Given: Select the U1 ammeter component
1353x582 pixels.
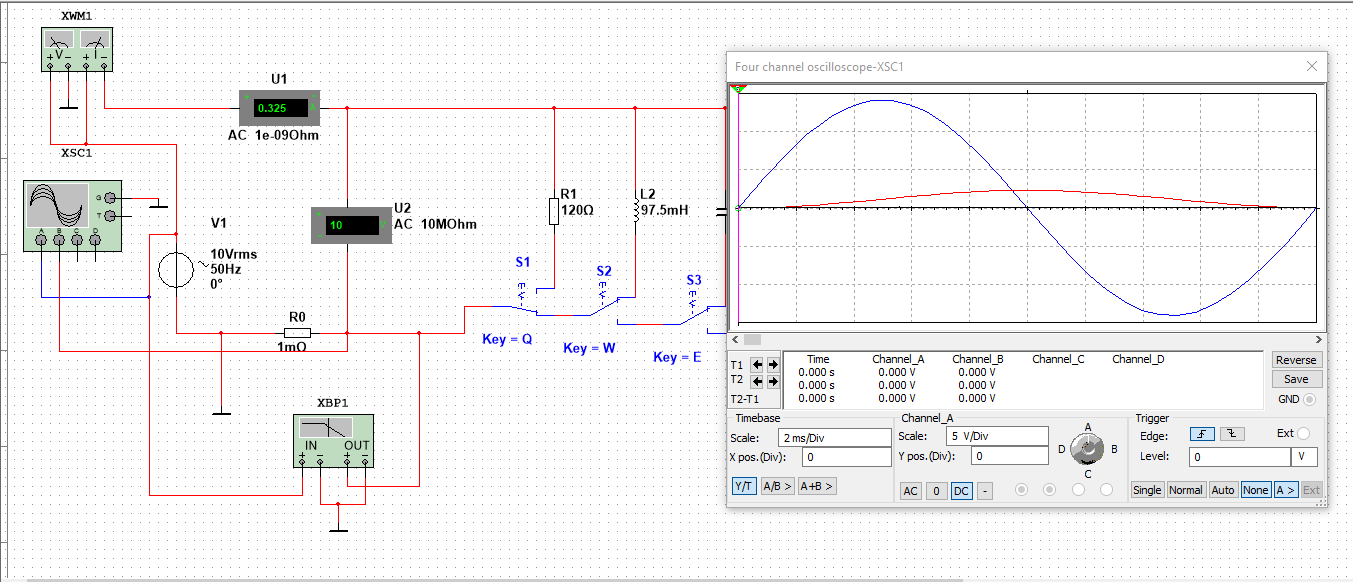Looking at the screenshot, I should (279, 107).
